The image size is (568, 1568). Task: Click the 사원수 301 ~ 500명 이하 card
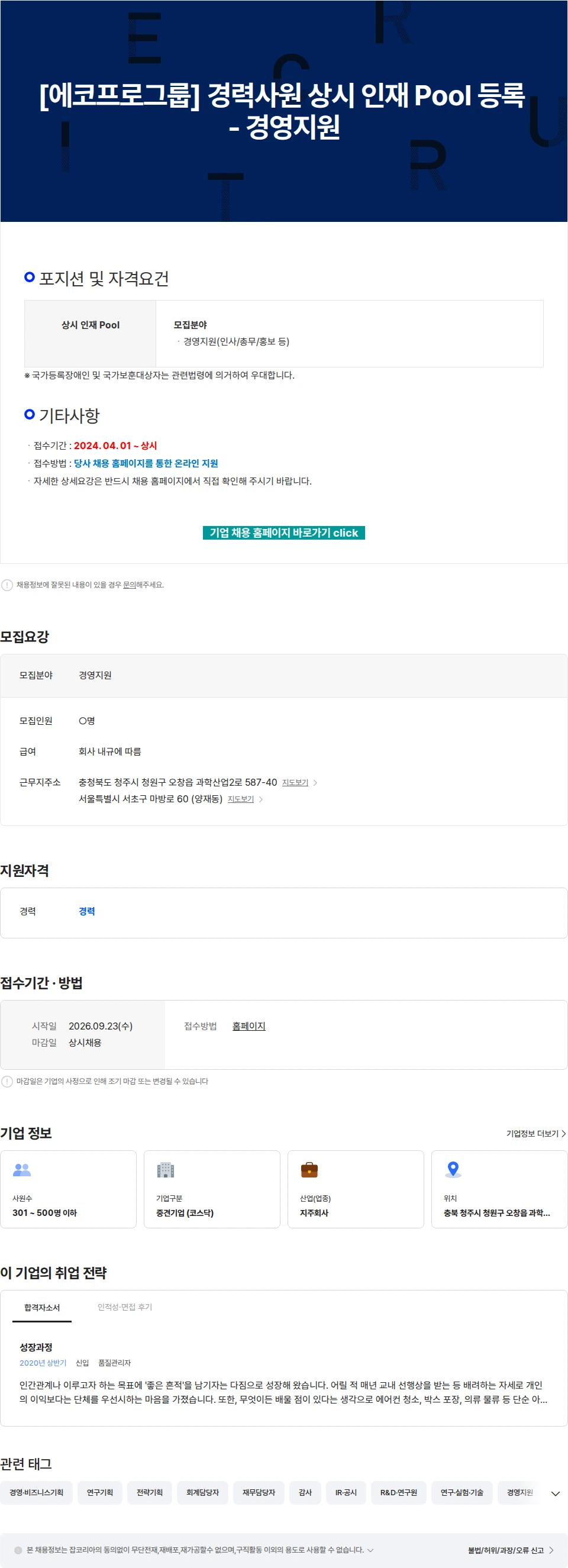(68, 1189)
